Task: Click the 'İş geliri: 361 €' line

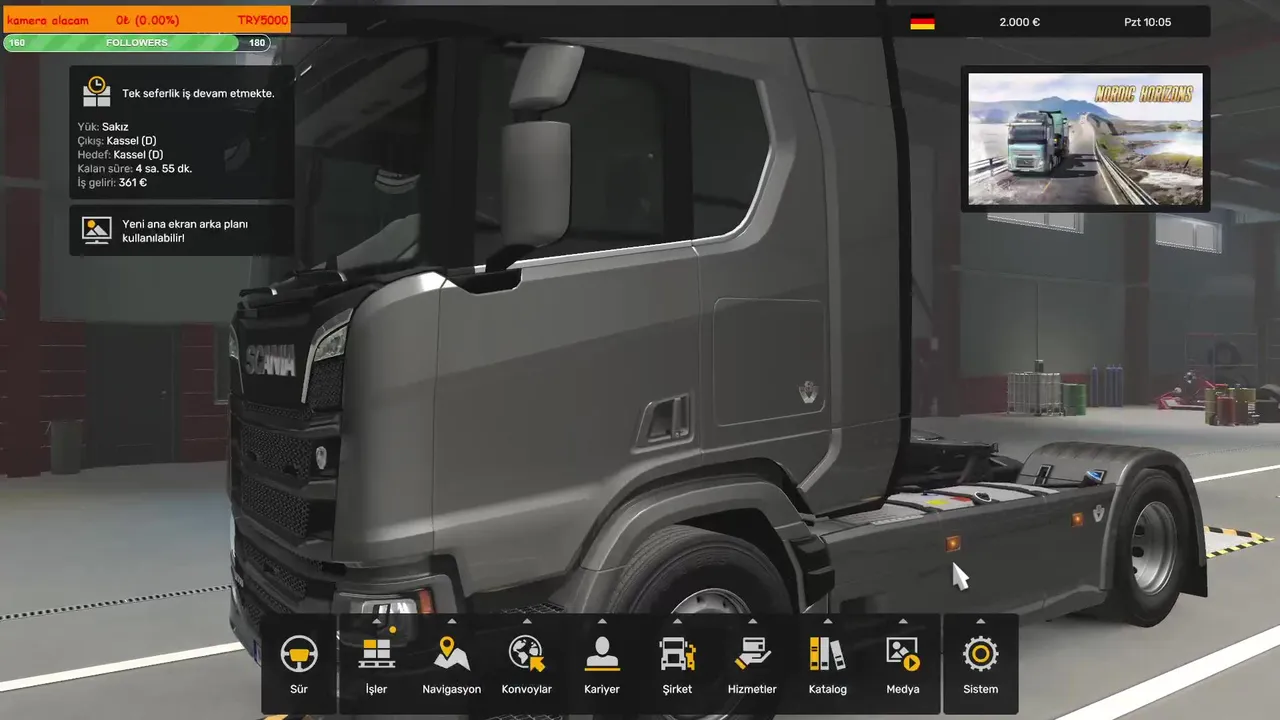Action: click(x=112, y=183)
